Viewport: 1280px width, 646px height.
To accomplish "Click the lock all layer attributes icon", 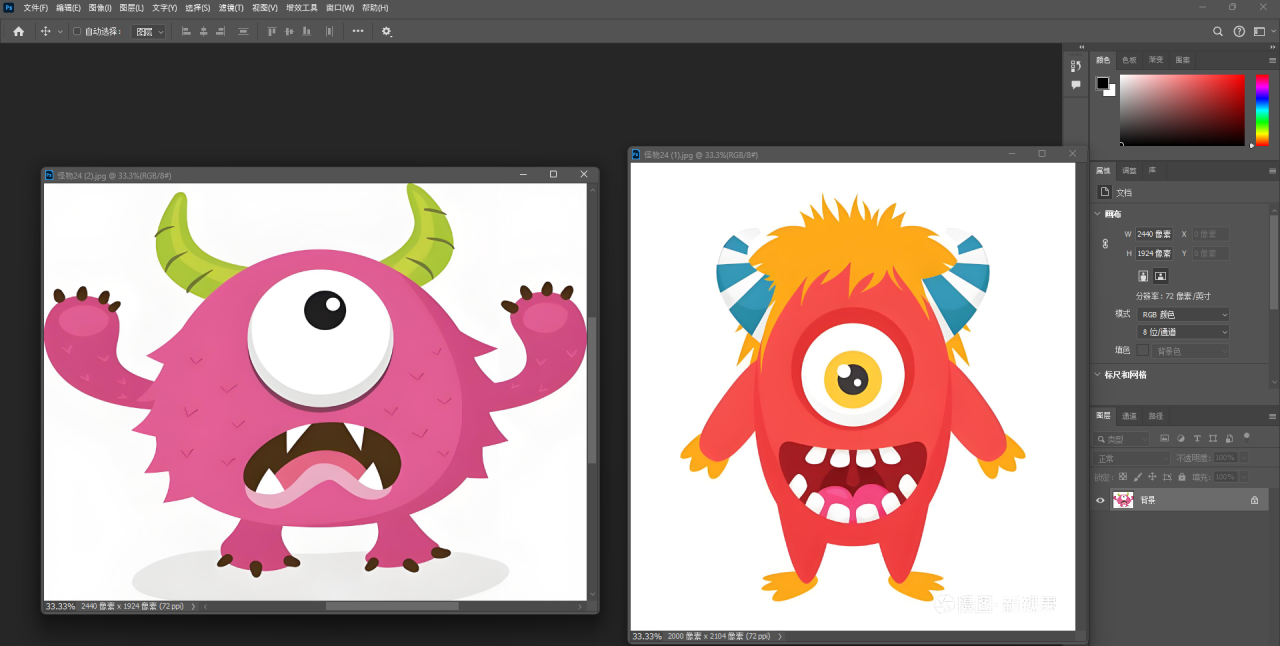I will (x=1183, y=477).
